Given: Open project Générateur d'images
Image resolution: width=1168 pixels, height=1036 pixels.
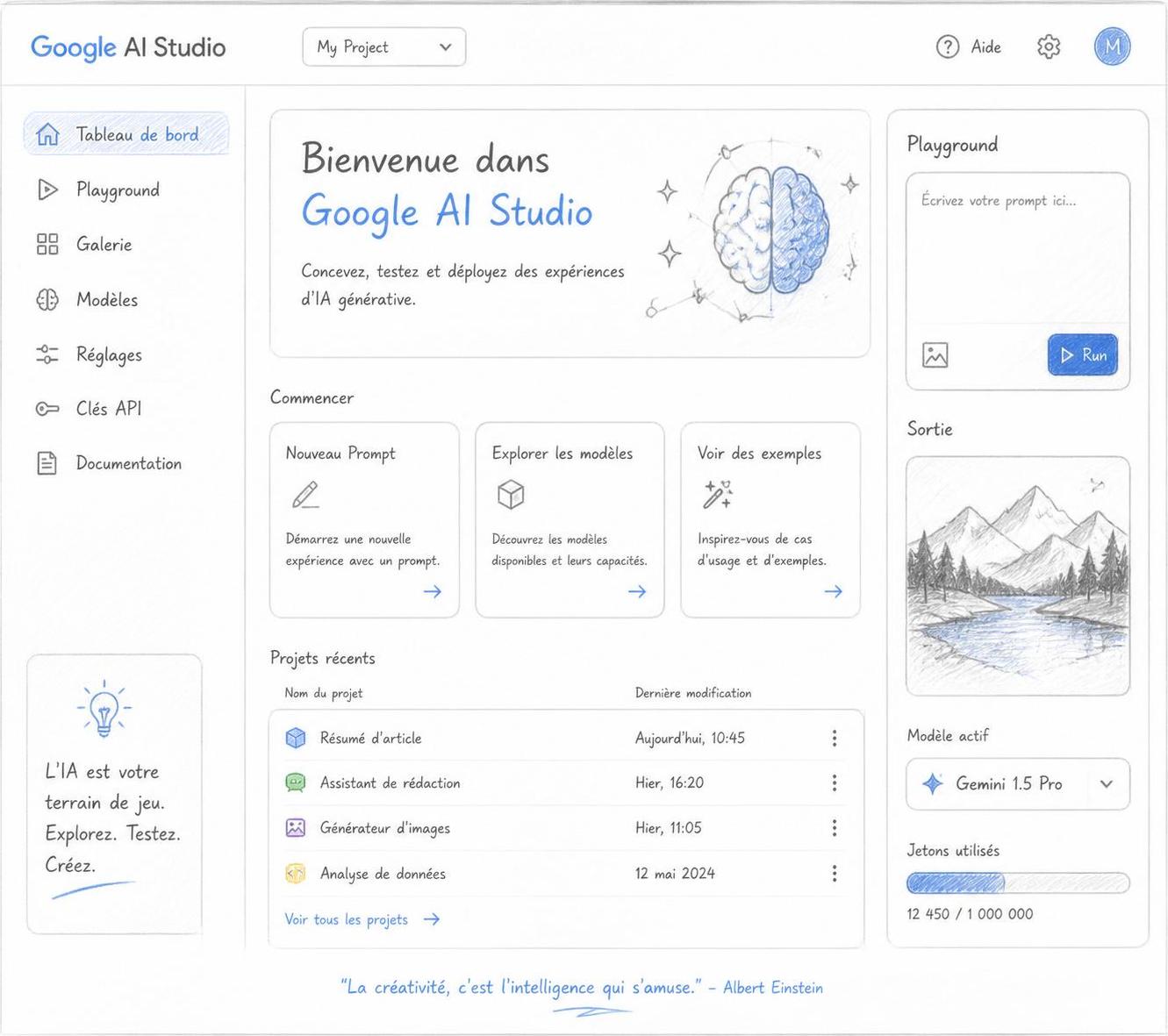Looking at the screenshot, I should coord(385,828).
